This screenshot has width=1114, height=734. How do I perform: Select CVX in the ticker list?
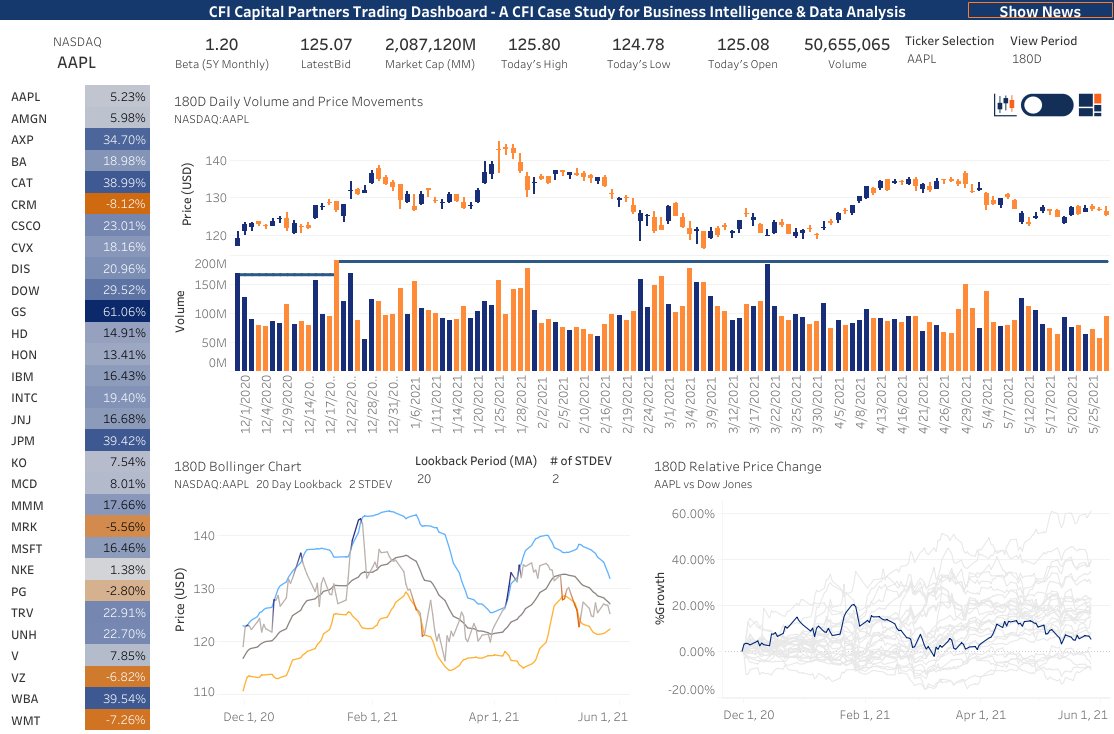click(22, 247)
